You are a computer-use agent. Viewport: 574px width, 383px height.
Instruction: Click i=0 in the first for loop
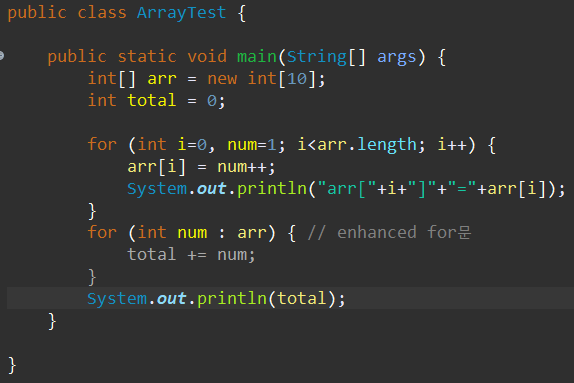pyautogui.click(x=192, y=145)
